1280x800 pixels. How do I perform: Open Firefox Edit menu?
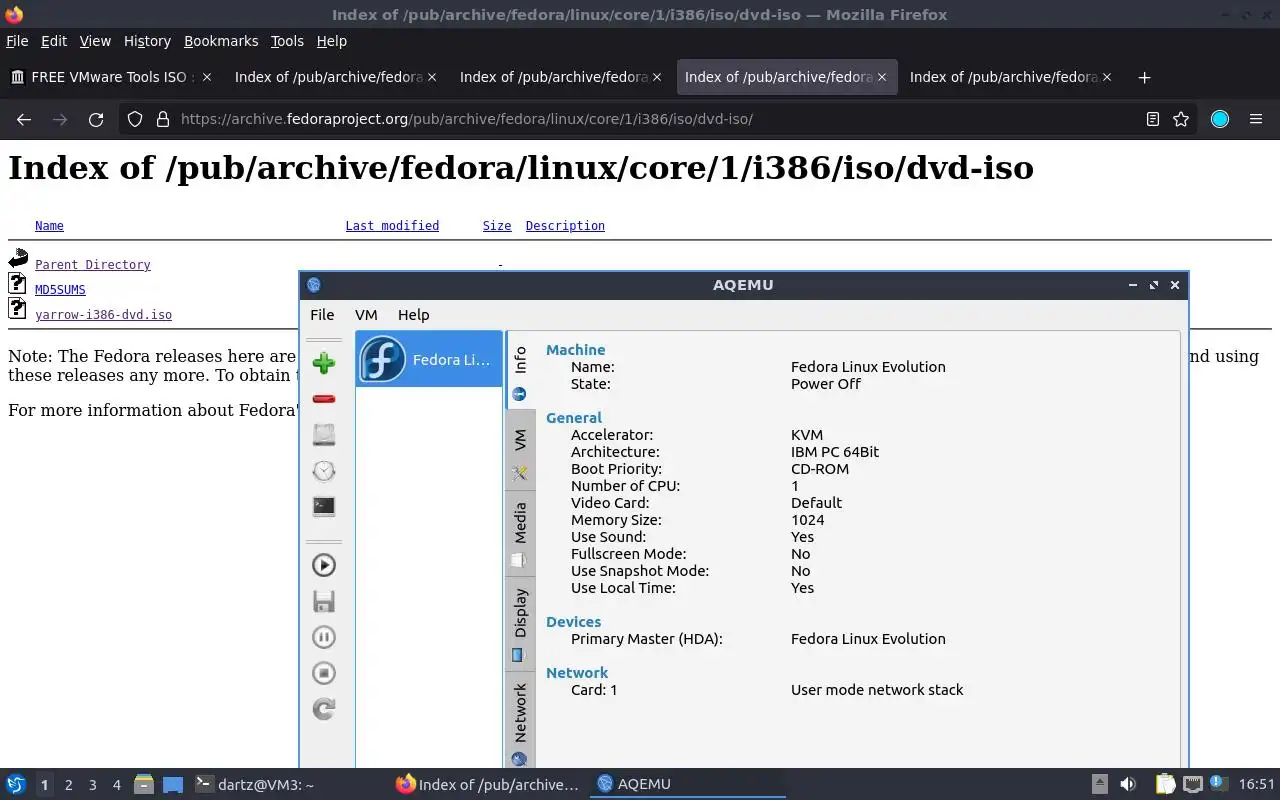(x=54, y=41)
